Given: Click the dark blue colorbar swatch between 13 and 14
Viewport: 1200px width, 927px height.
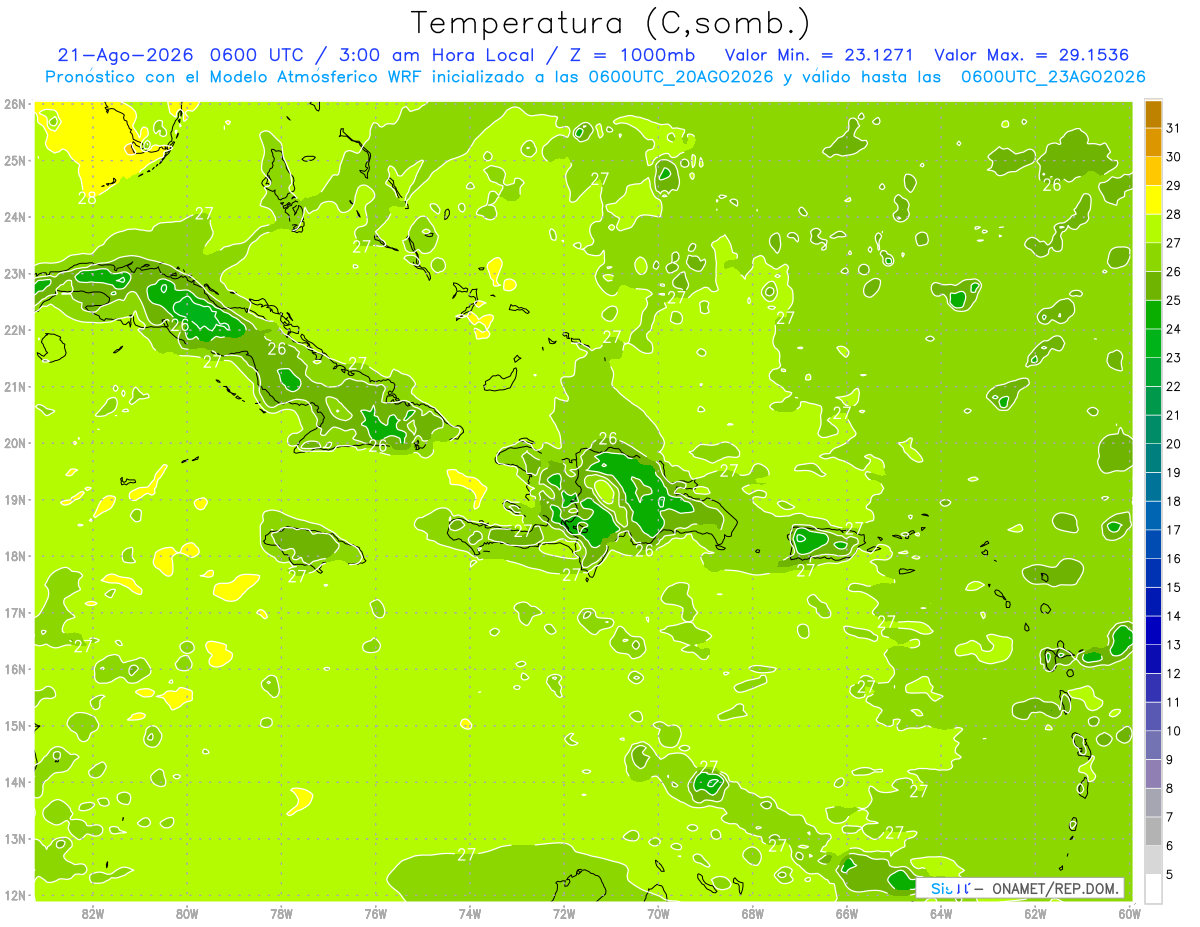Looking at the screenshot, I should coord(1153,631).
